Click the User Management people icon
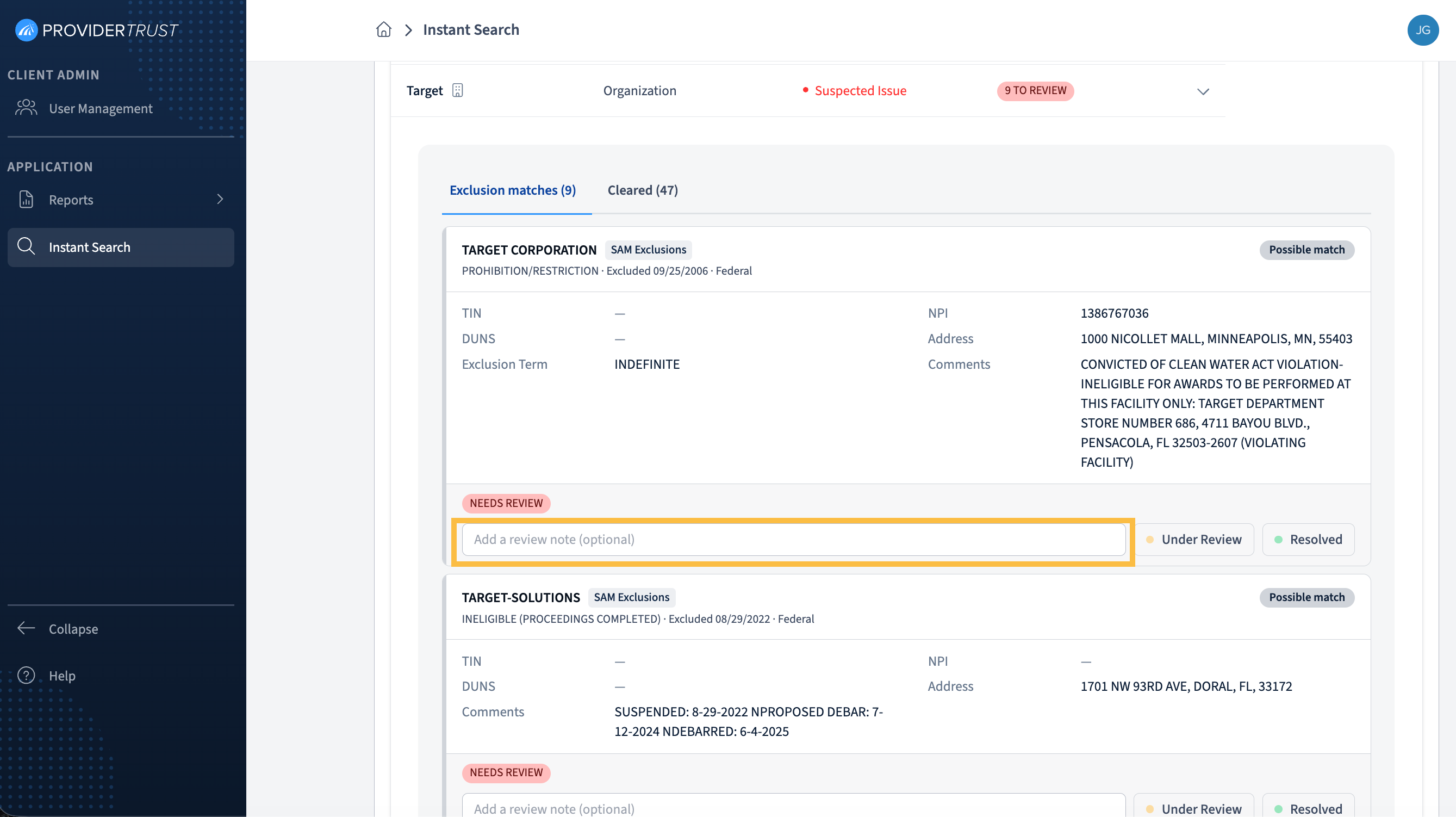 (26, 108)
